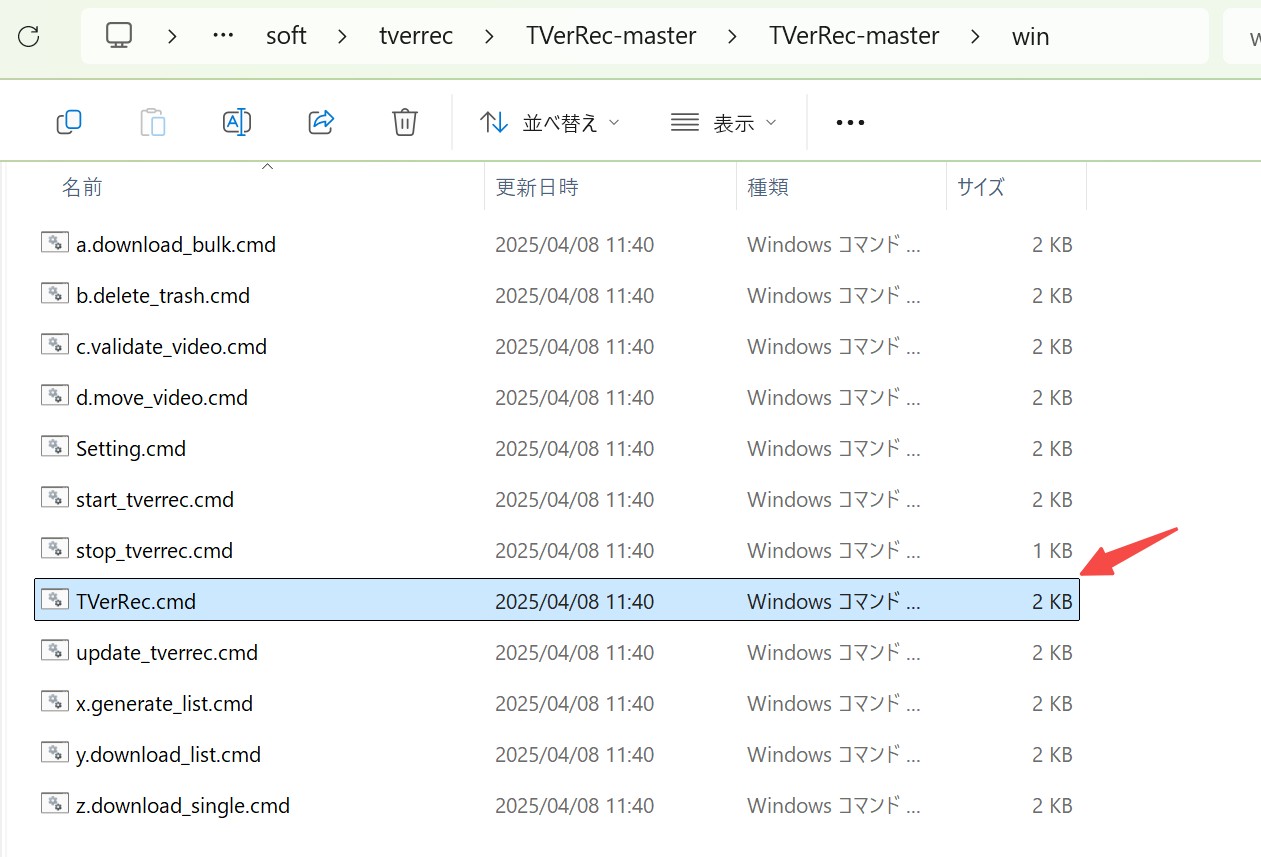Go to the tverrec folder in breadcrumb
The image size is (1261, 857).
[416, 37]
